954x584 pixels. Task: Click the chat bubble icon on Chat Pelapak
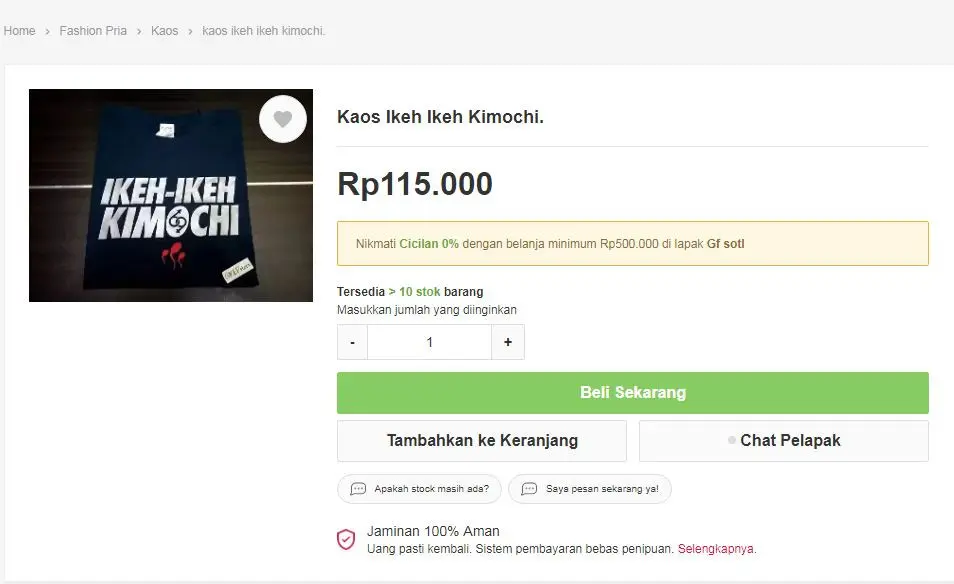(x=733, y=440)
